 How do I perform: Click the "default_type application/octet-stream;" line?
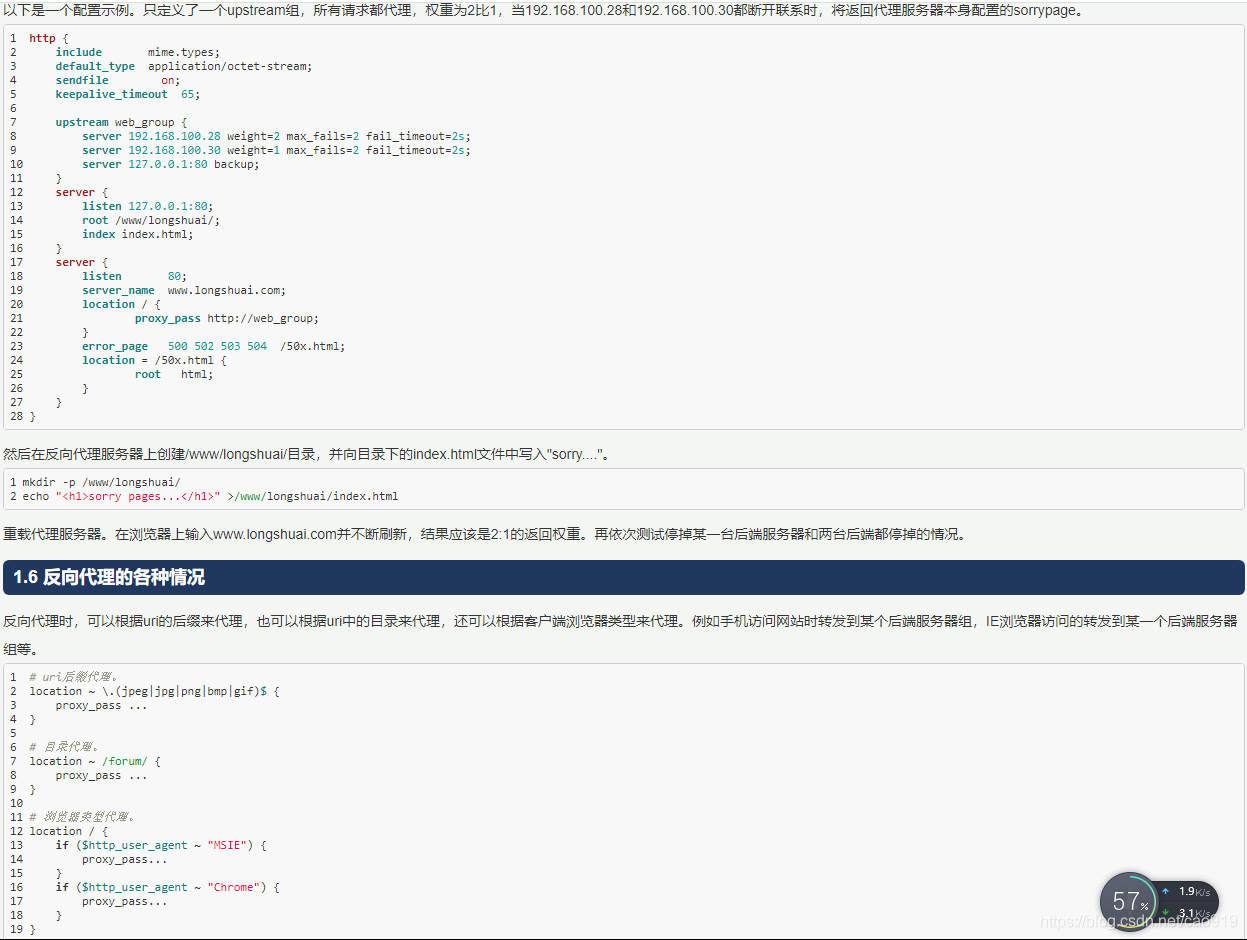(183, 66)
